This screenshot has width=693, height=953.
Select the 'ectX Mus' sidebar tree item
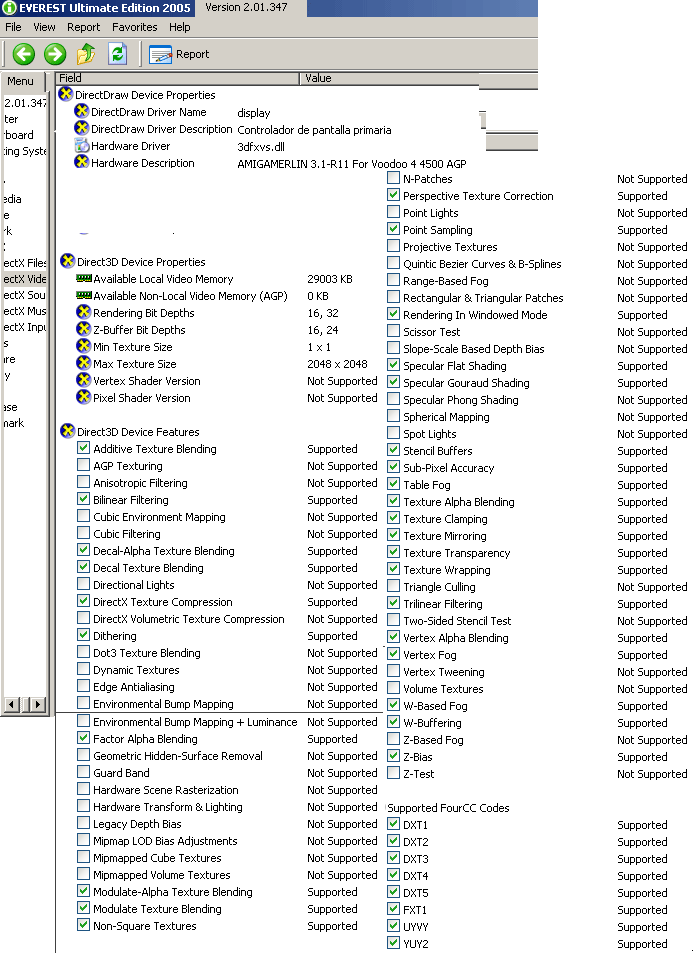click(x=24, y=311)
